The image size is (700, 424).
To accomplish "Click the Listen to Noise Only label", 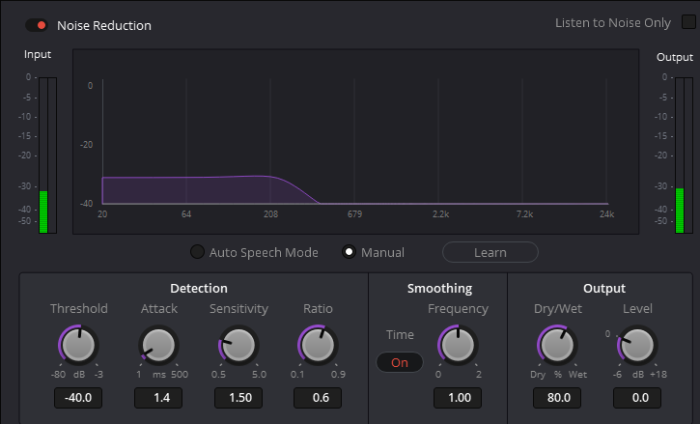I will [613, 23].
